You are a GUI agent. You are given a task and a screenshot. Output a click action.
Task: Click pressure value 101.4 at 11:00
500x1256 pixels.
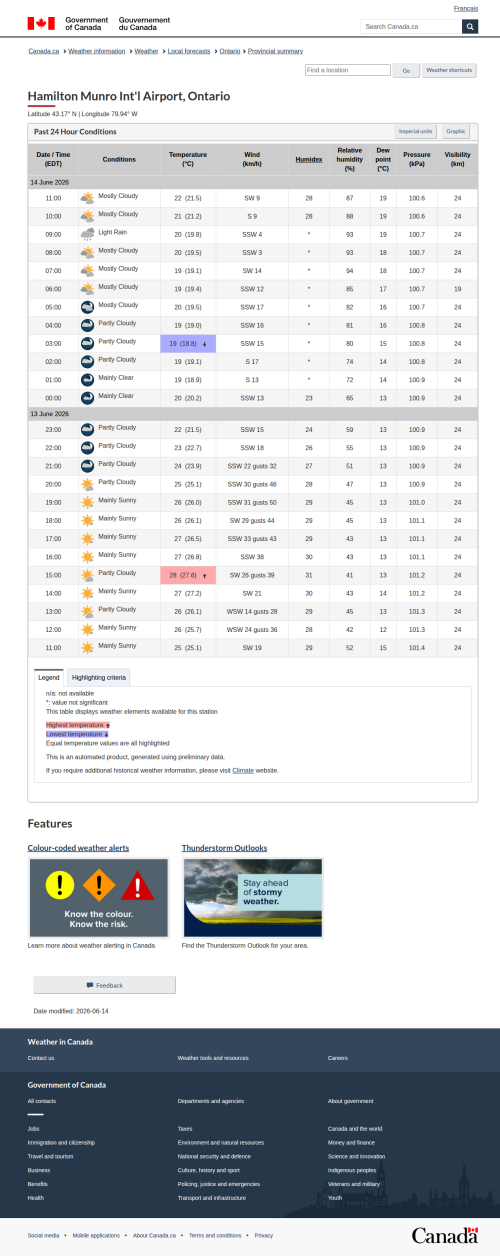pos(417,647)
